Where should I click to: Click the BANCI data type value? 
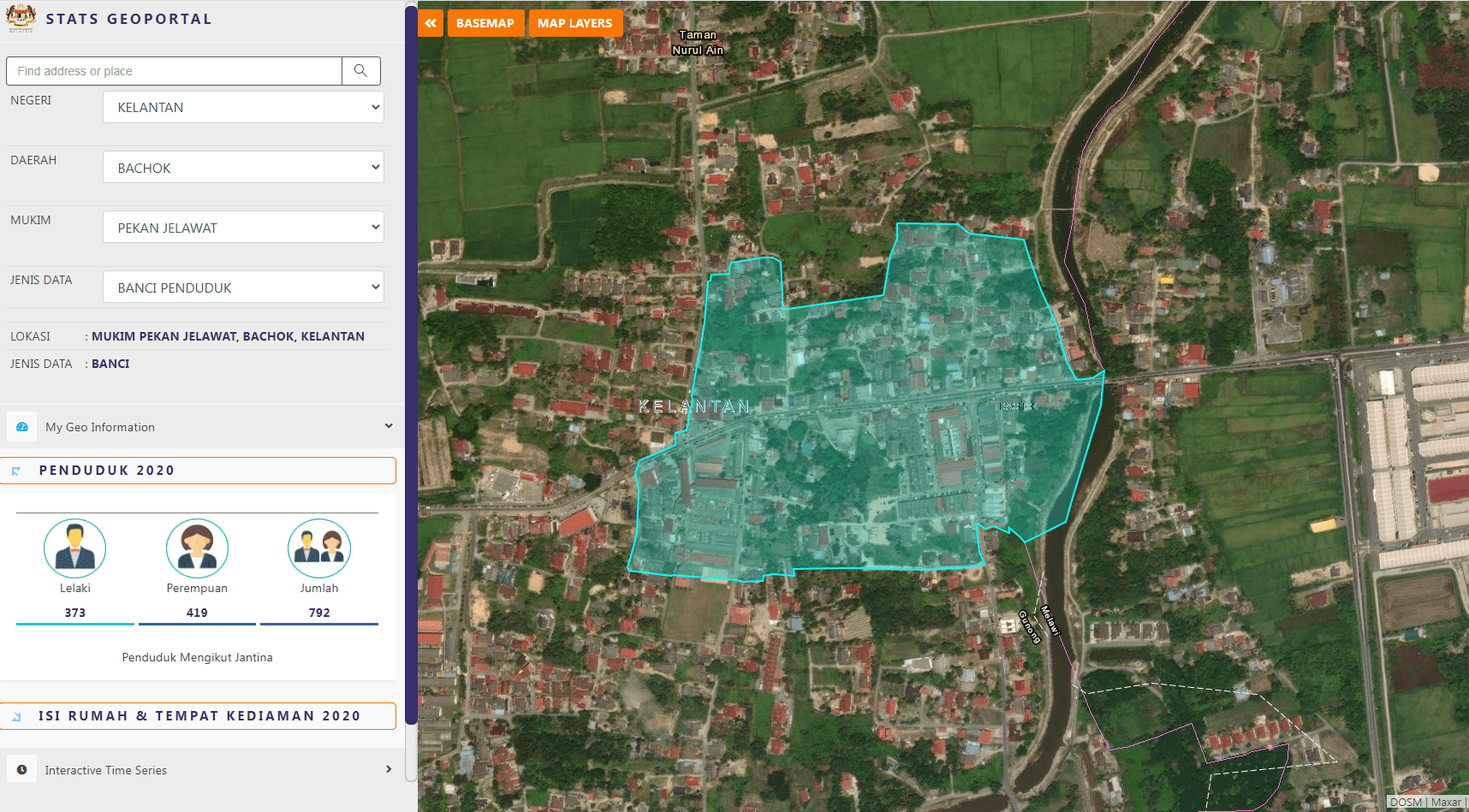[x=110, y=364]
